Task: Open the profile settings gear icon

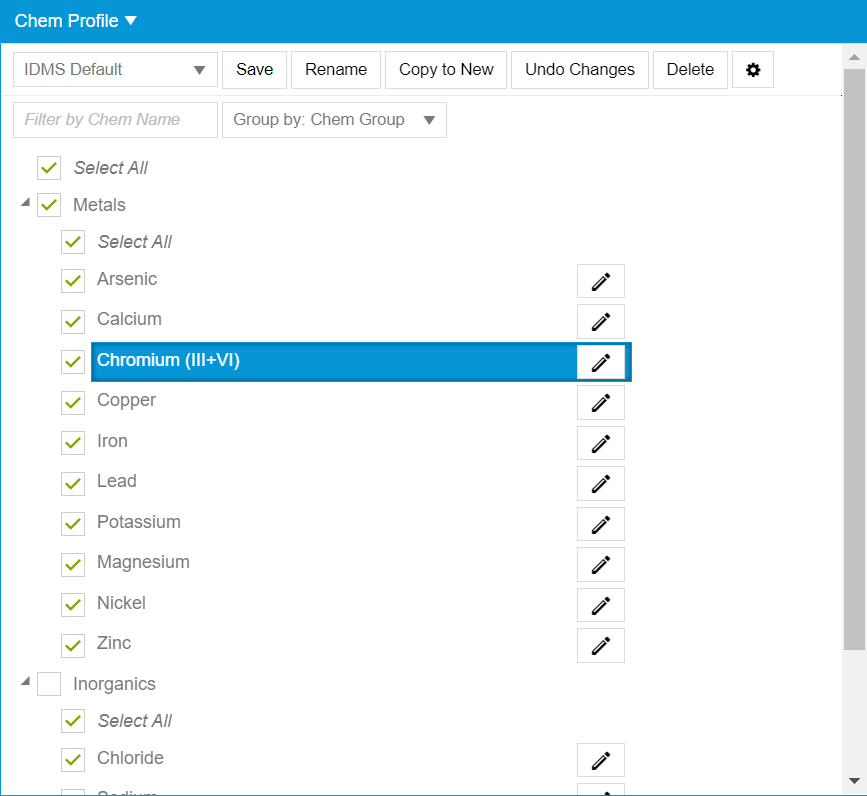Action: click(752, 69)
